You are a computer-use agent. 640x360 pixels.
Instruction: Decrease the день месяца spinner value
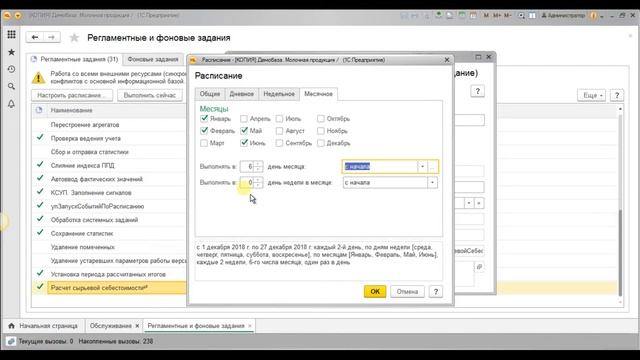coord(258,169)
